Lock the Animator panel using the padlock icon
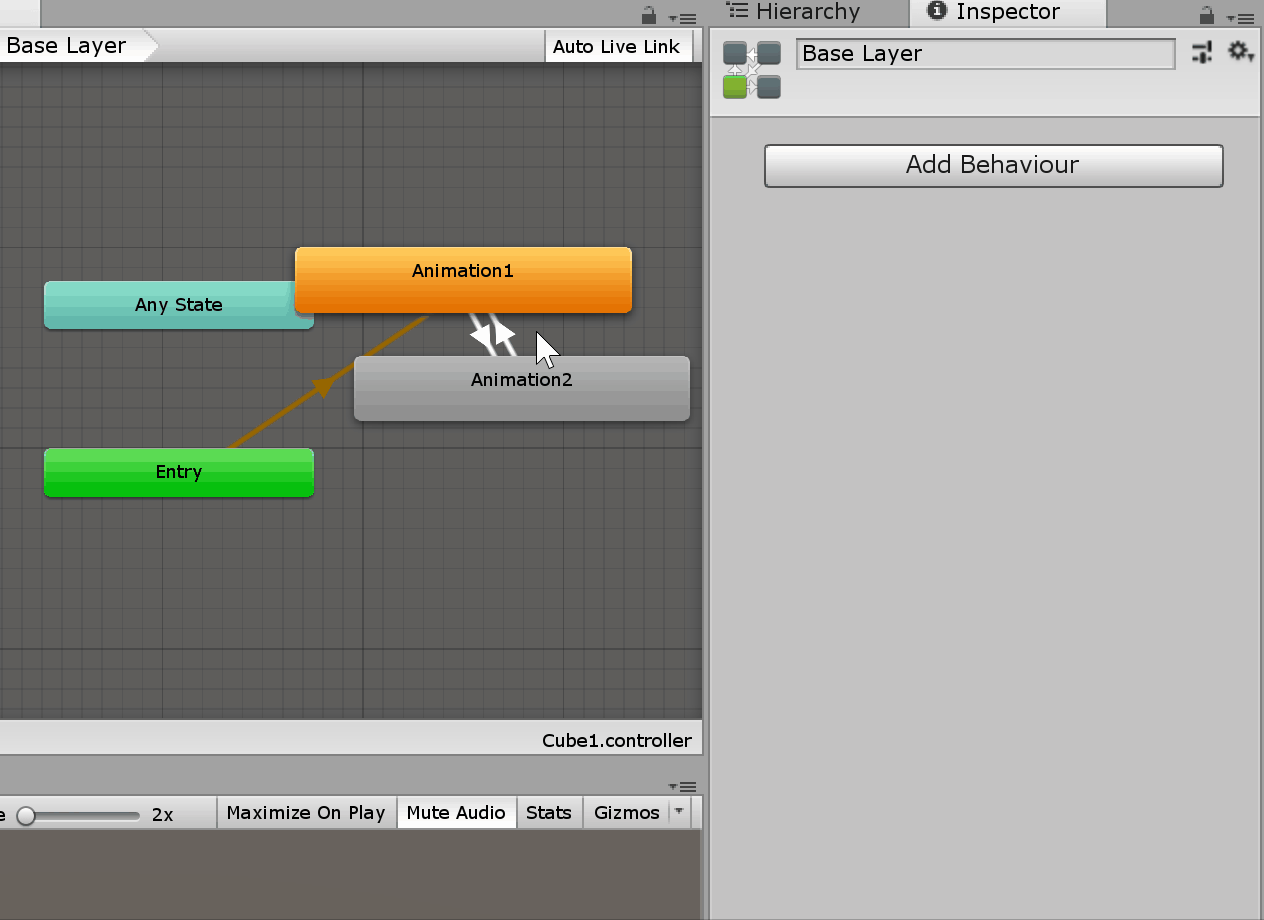The height and width of the screenshot is (920, 1264). [x=649, y=15]
